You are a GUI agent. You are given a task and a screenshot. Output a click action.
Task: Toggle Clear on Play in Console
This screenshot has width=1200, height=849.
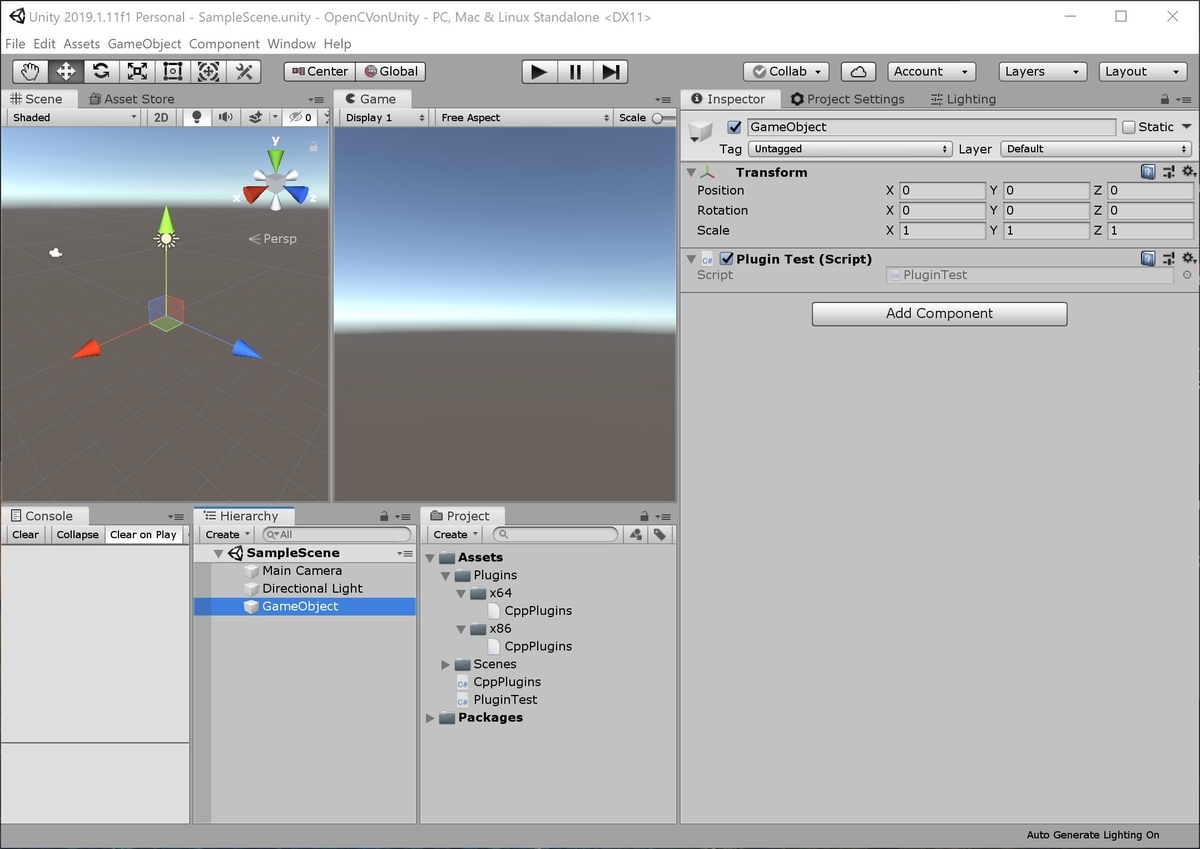pos(143,534)
